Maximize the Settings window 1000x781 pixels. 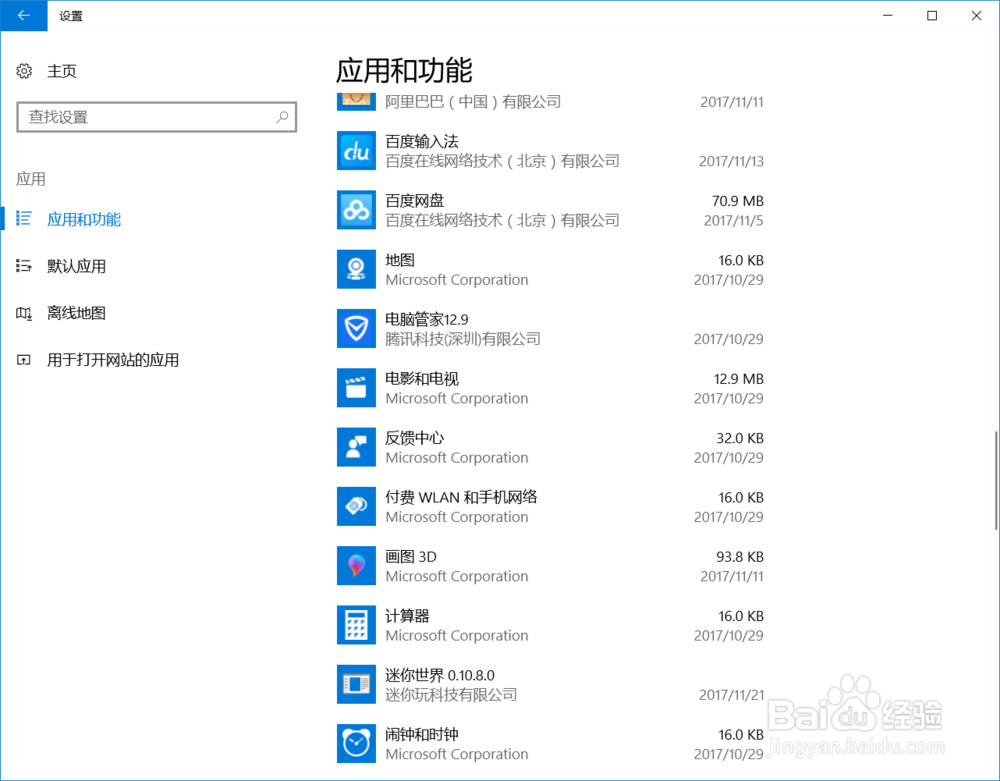932,16
